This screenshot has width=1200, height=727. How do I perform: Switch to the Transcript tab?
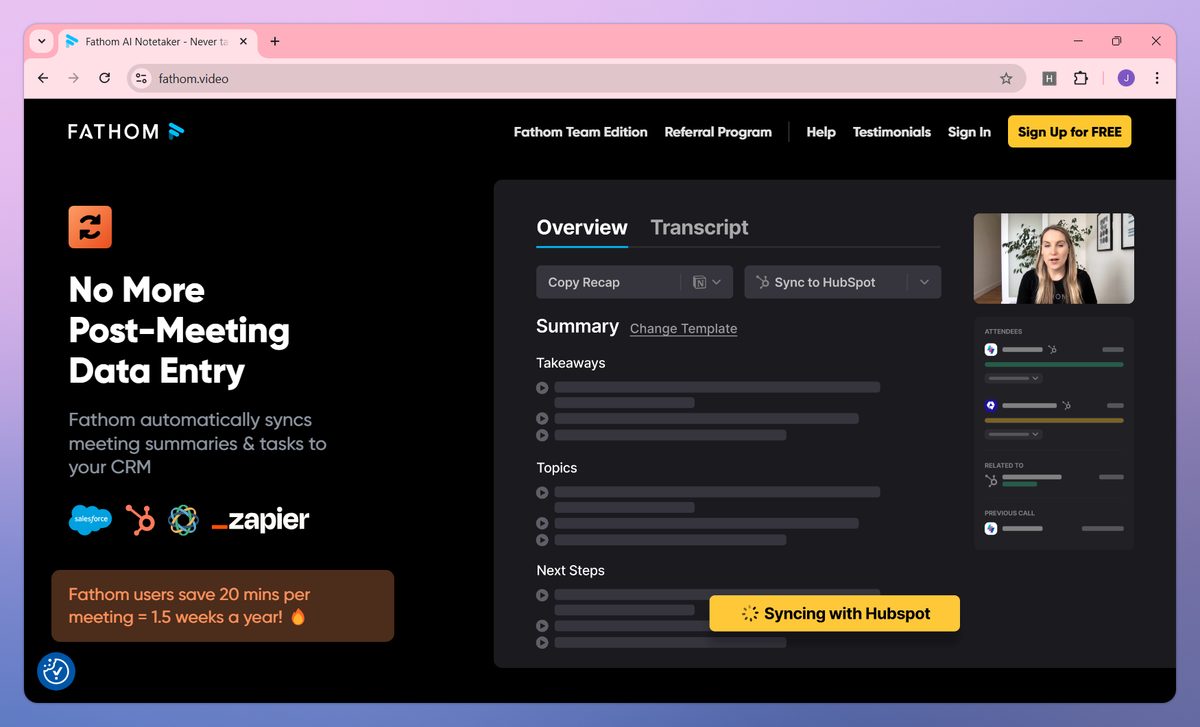(x=699, y=227)
